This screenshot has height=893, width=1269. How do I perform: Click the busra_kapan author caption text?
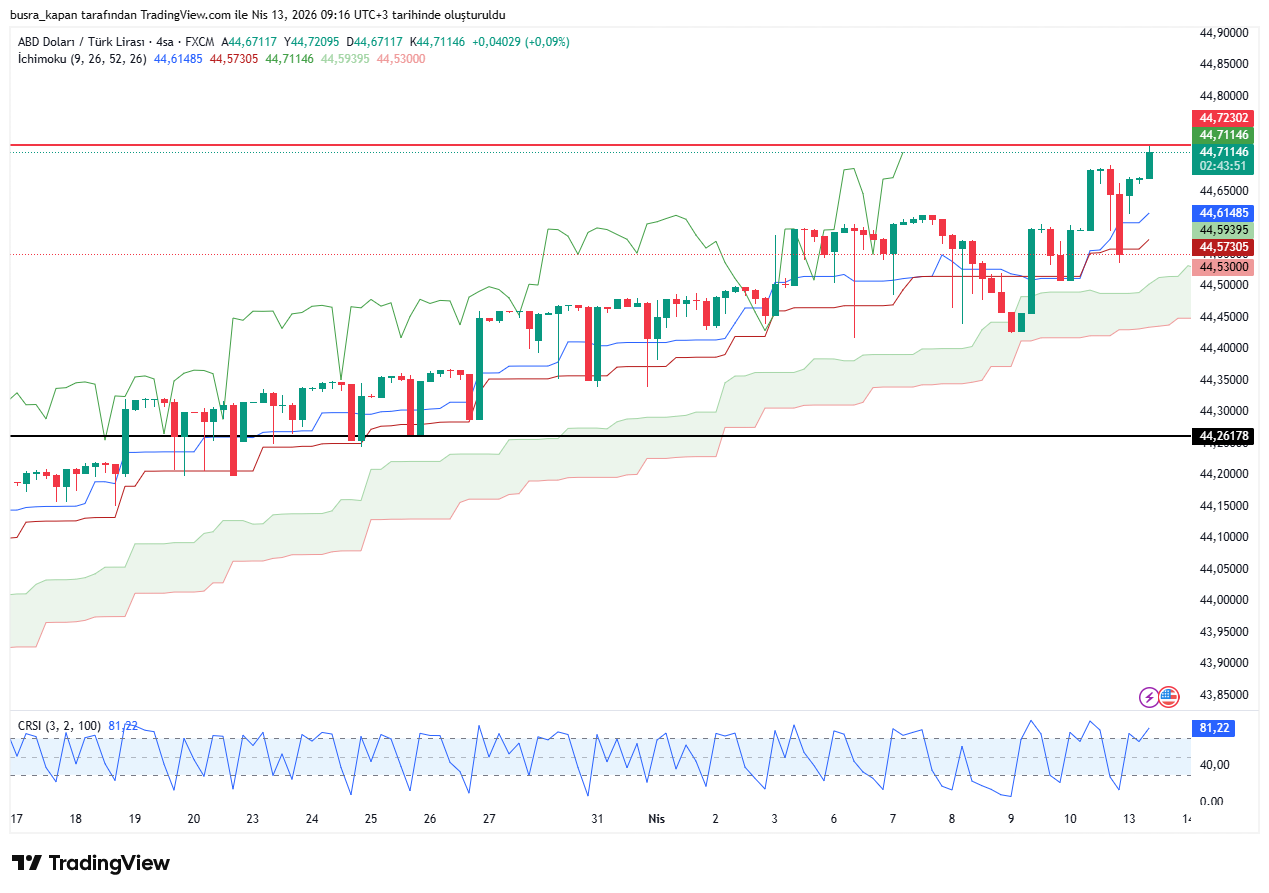coord(257,15)
